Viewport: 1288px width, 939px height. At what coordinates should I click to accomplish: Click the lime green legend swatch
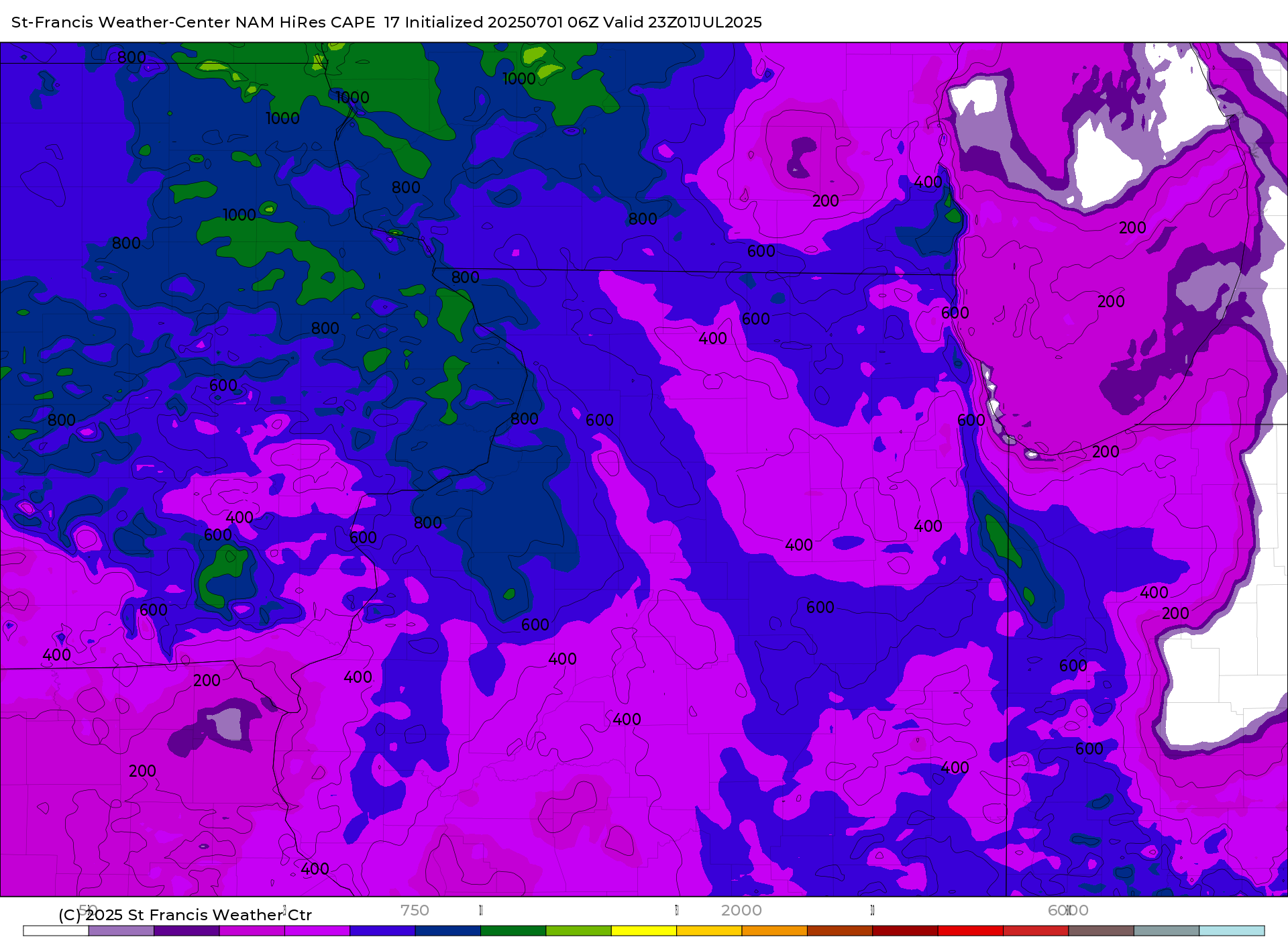click(579, 931)
